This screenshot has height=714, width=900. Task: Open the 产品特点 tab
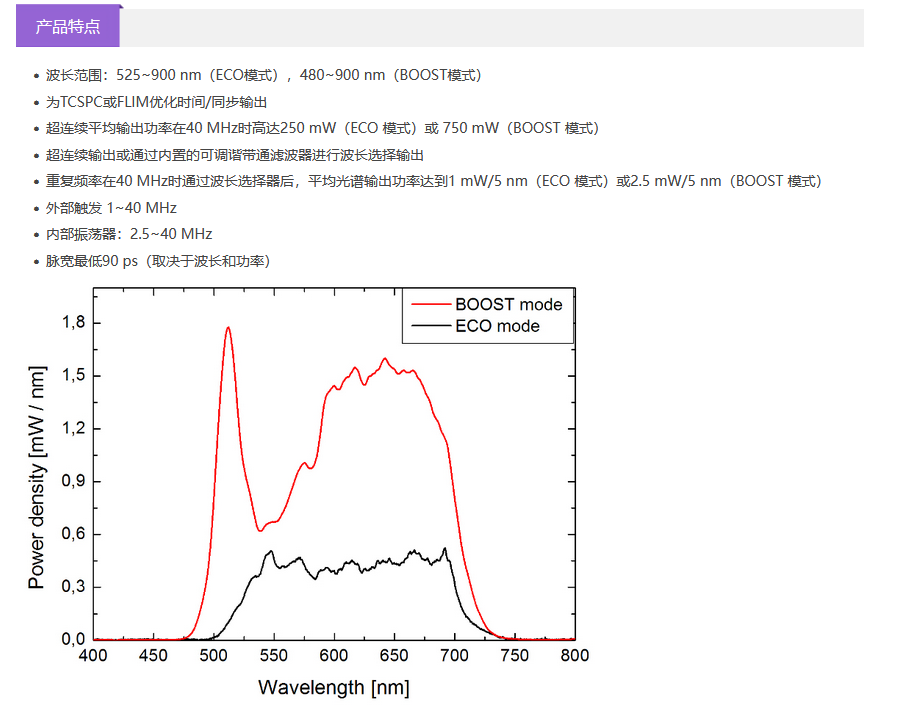[x=68, y=27]
